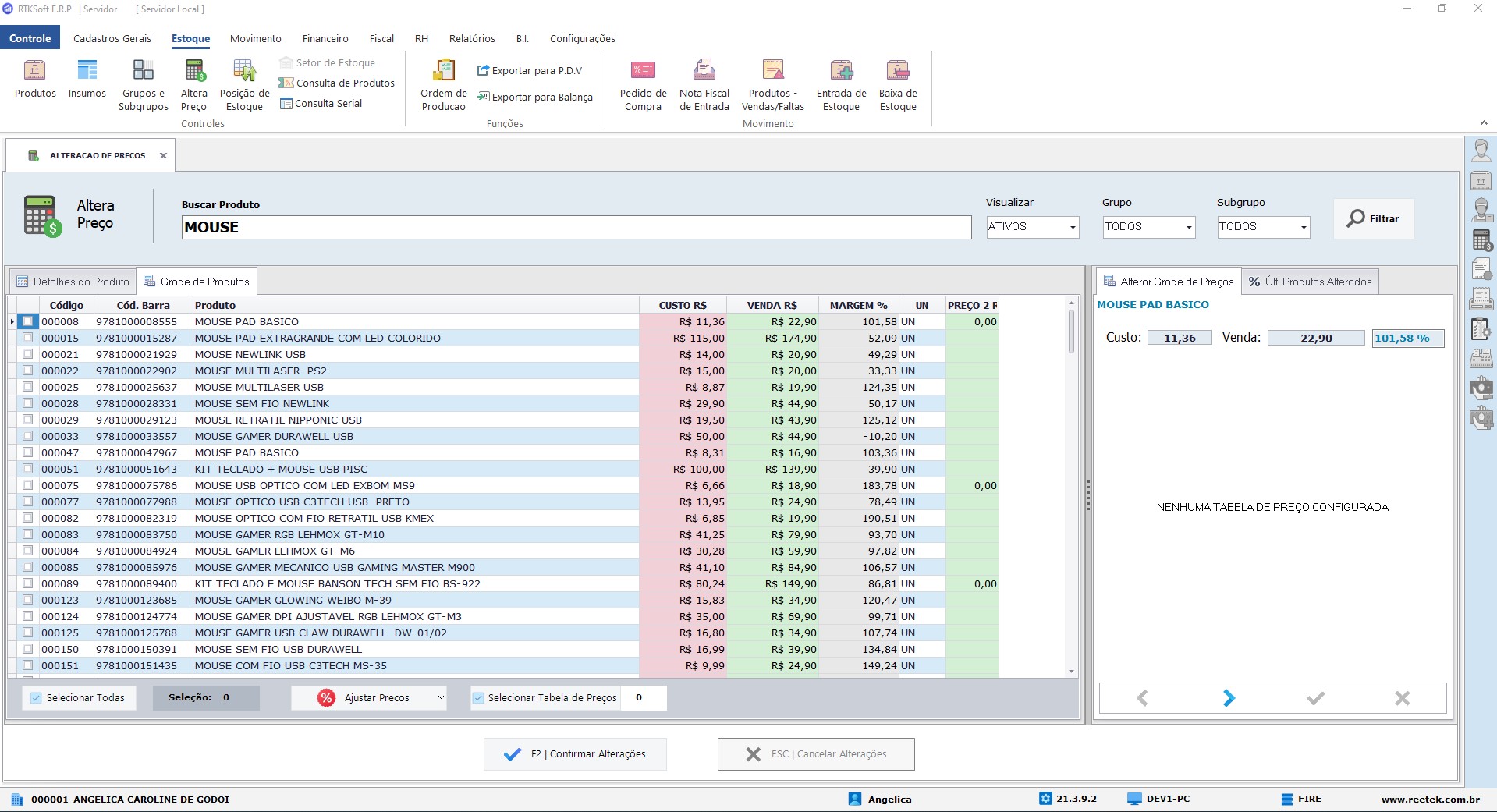This screenshot has height=812, width=1497.
Task: Tick checkbox for MOUSE GAMER DURAWELL USB
Action: pos(28,436)
